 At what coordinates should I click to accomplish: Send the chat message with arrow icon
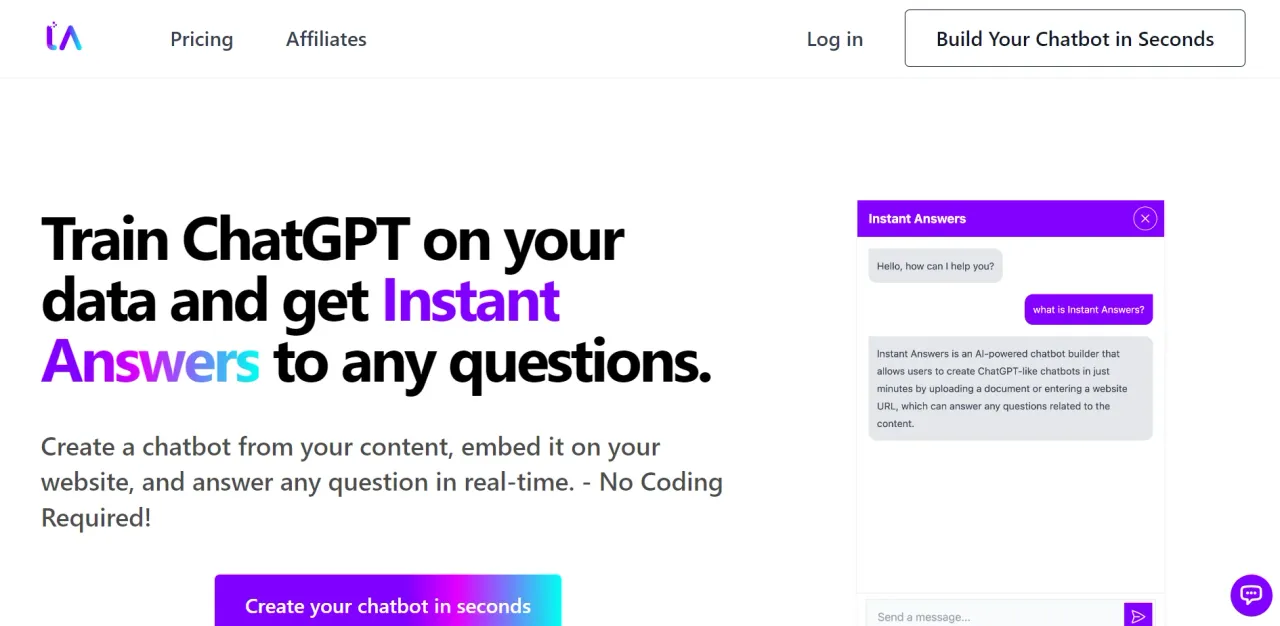1138,616
